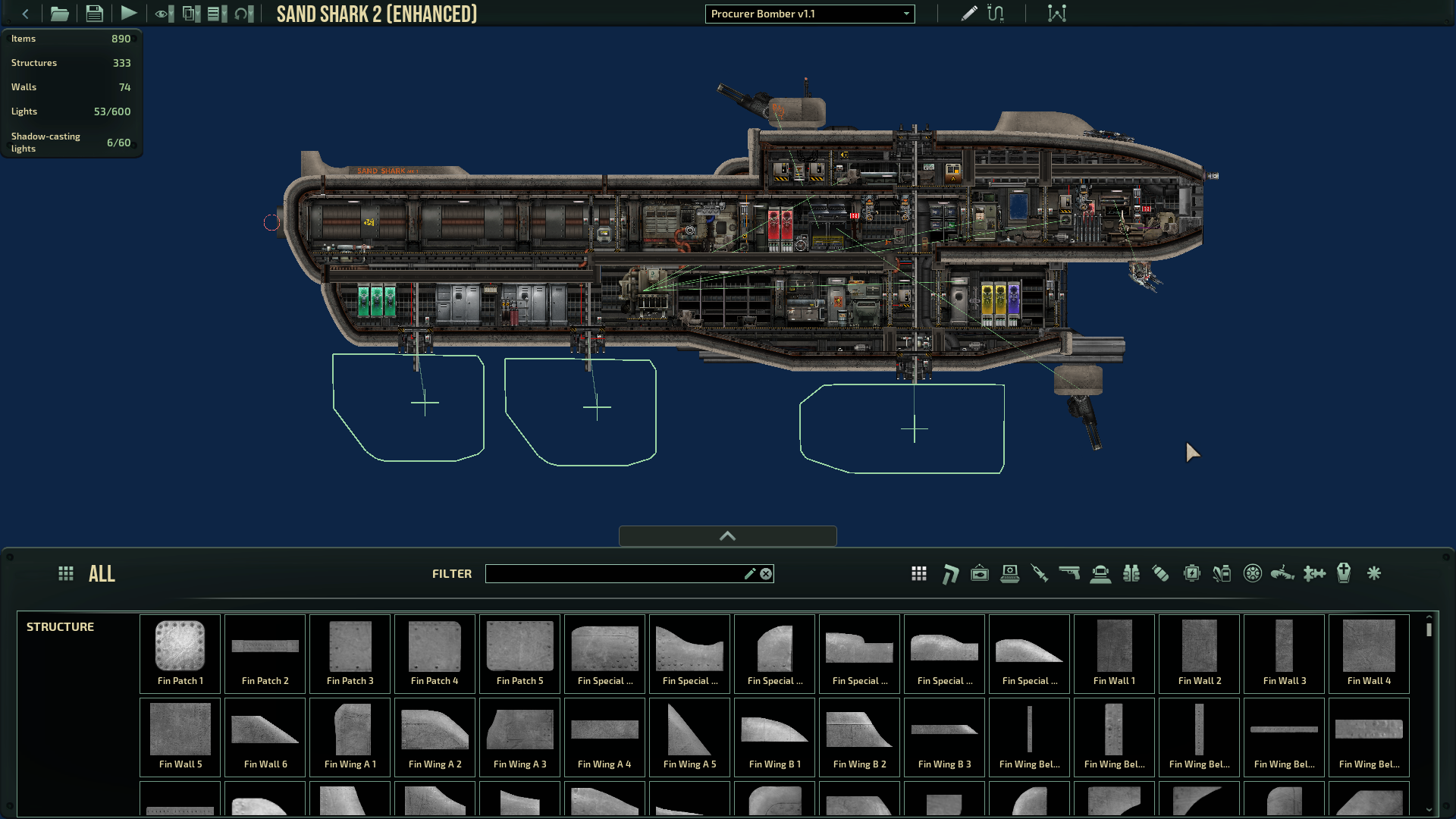Select the Fin Patch 1 structure
1456x819 pixels.
tap(180, 654)
